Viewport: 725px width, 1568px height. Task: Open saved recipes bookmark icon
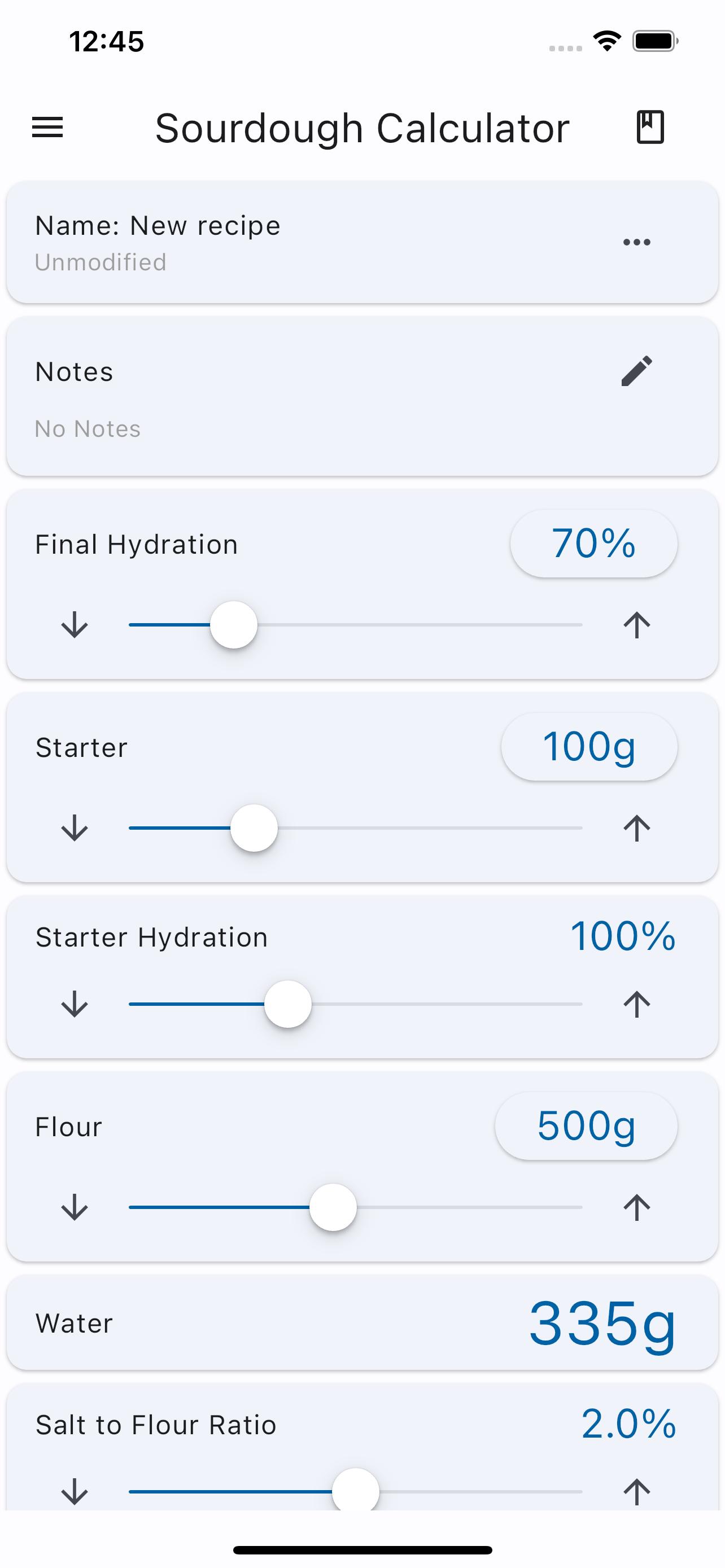coord(649,127)
